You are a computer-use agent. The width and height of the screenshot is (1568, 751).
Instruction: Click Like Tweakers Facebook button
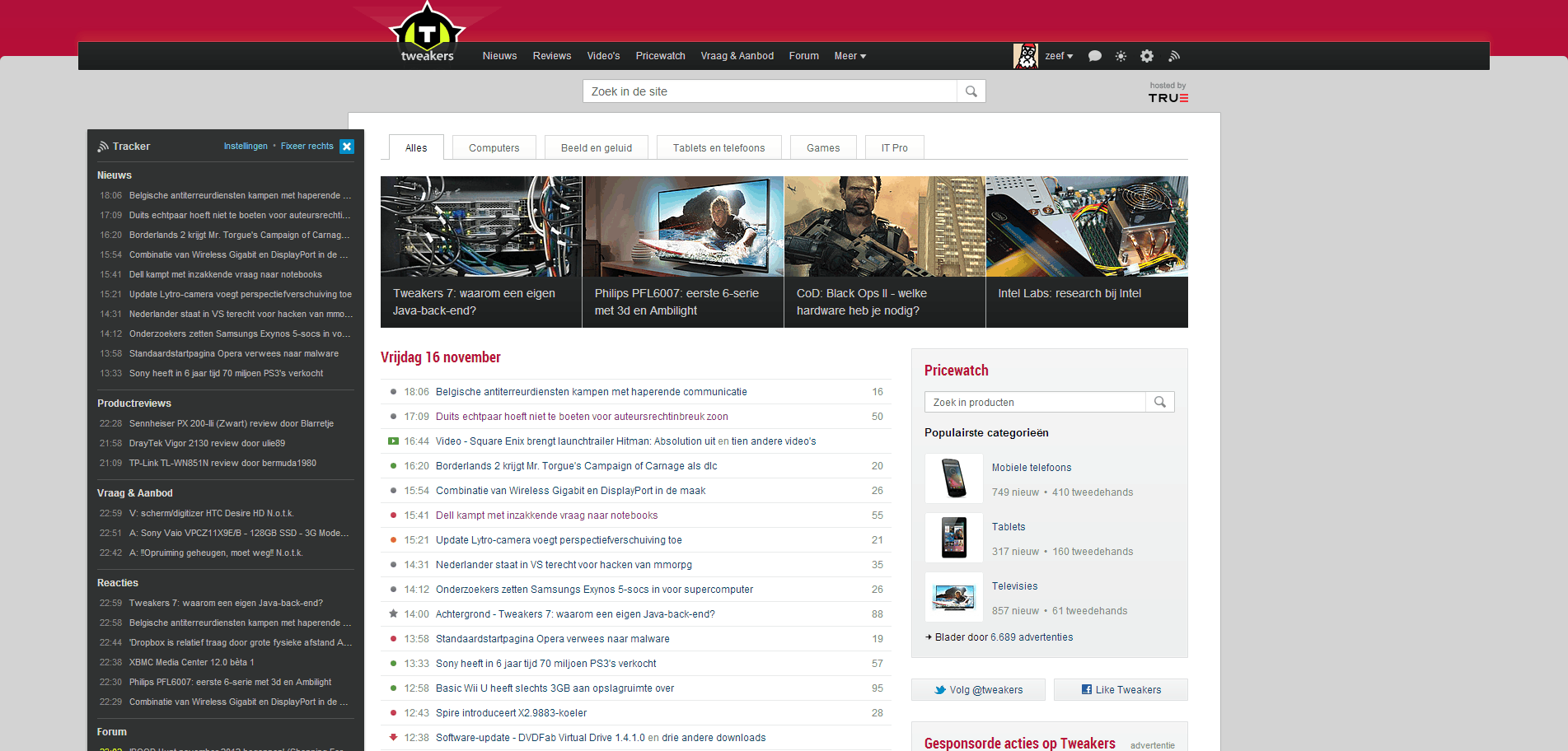coord(1121,690)
